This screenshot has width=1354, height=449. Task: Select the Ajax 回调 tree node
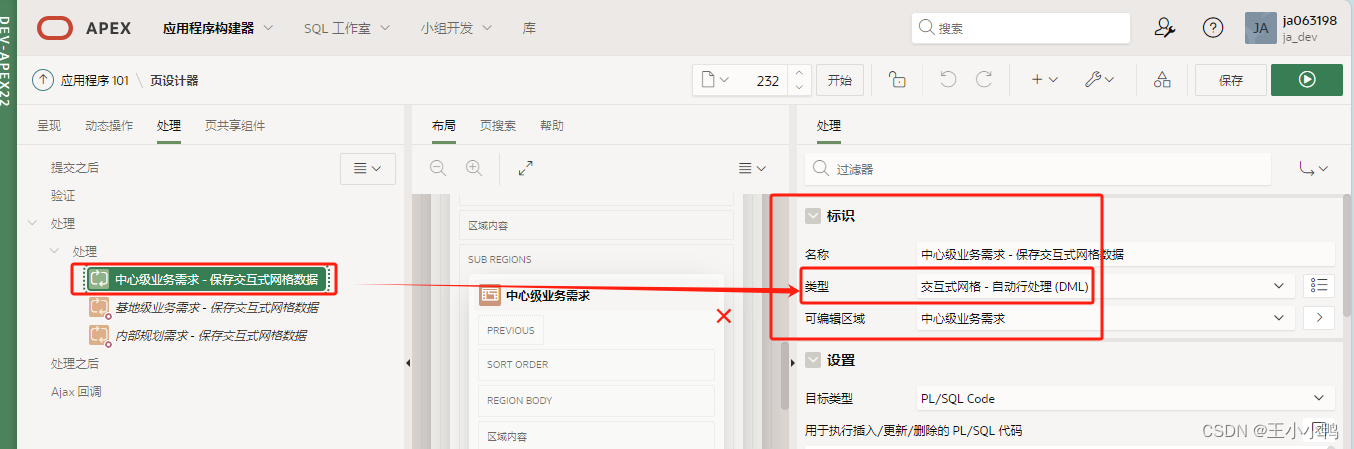click(76, 391)
